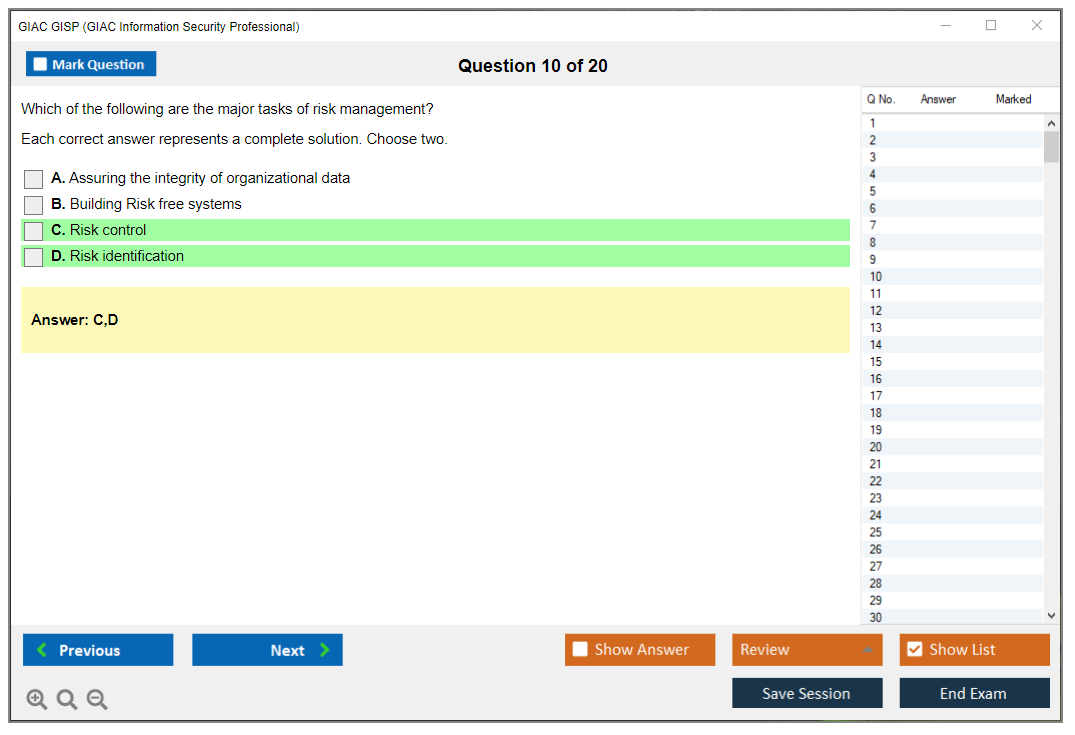Click the Save Session button

click(807, 692)
